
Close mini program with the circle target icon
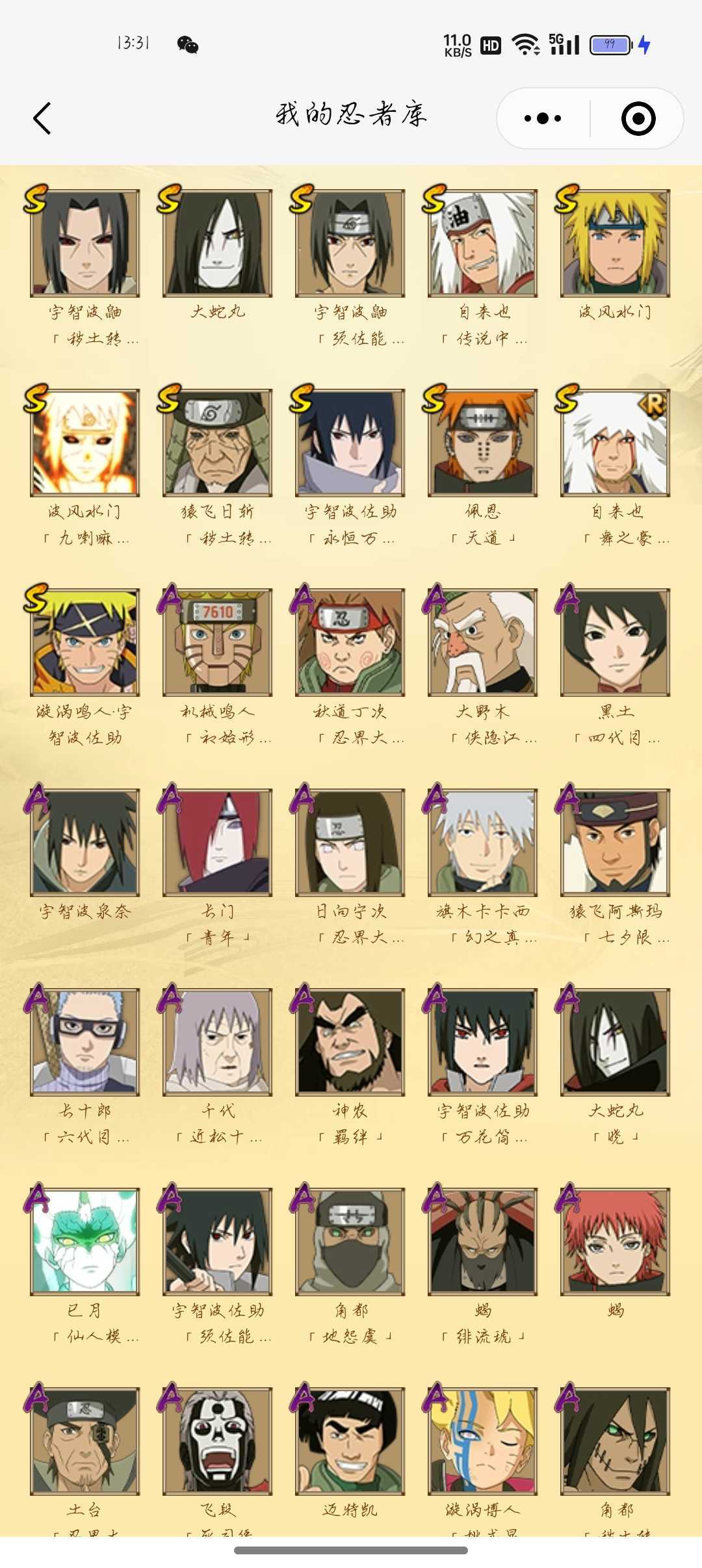[x=638, y=118]
